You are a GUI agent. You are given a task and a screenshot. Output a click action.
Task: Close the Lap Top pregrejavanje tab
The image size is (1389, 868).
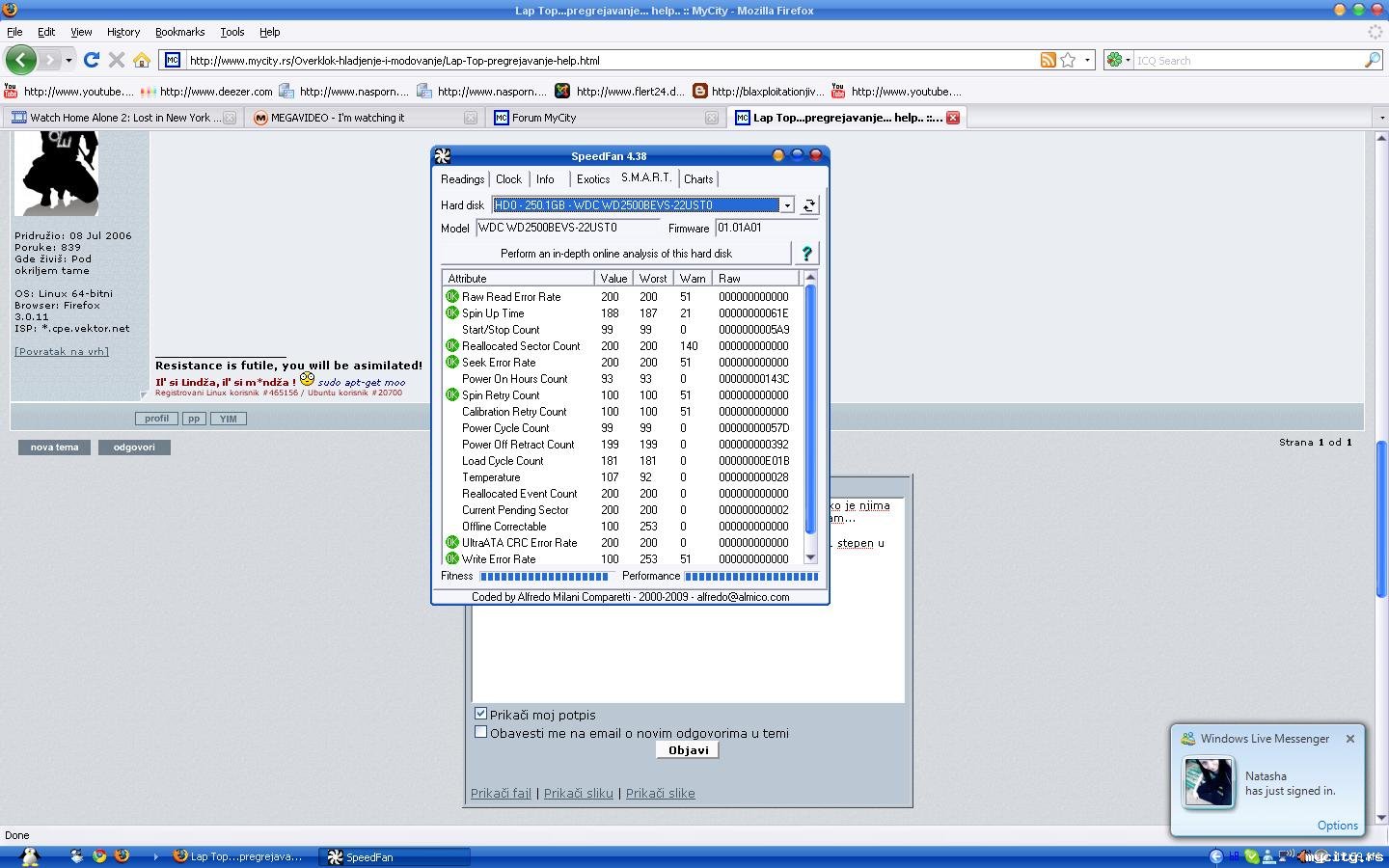click(952, 118)
